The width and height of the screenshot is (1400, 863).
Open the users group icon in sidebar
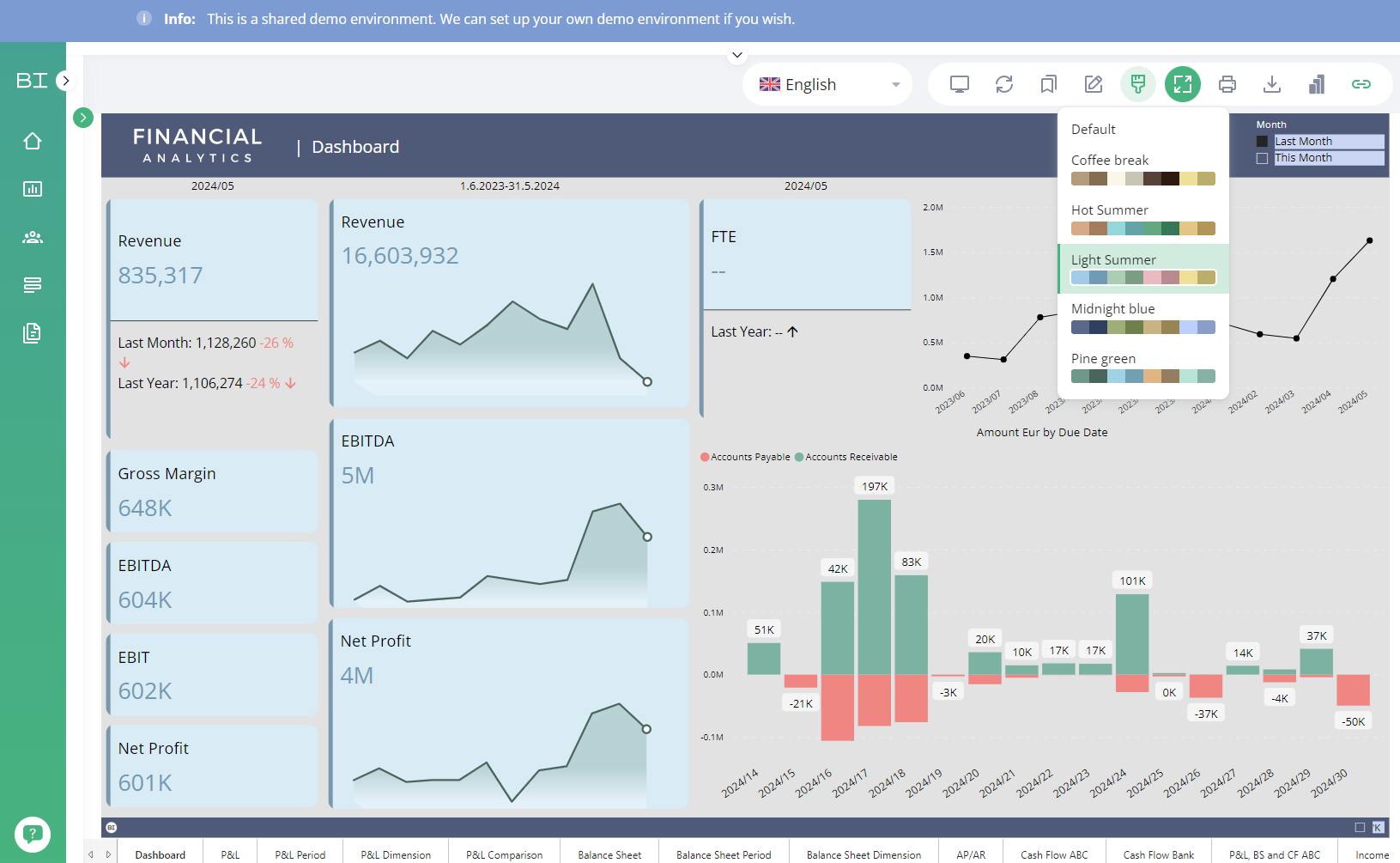point(33,237)
